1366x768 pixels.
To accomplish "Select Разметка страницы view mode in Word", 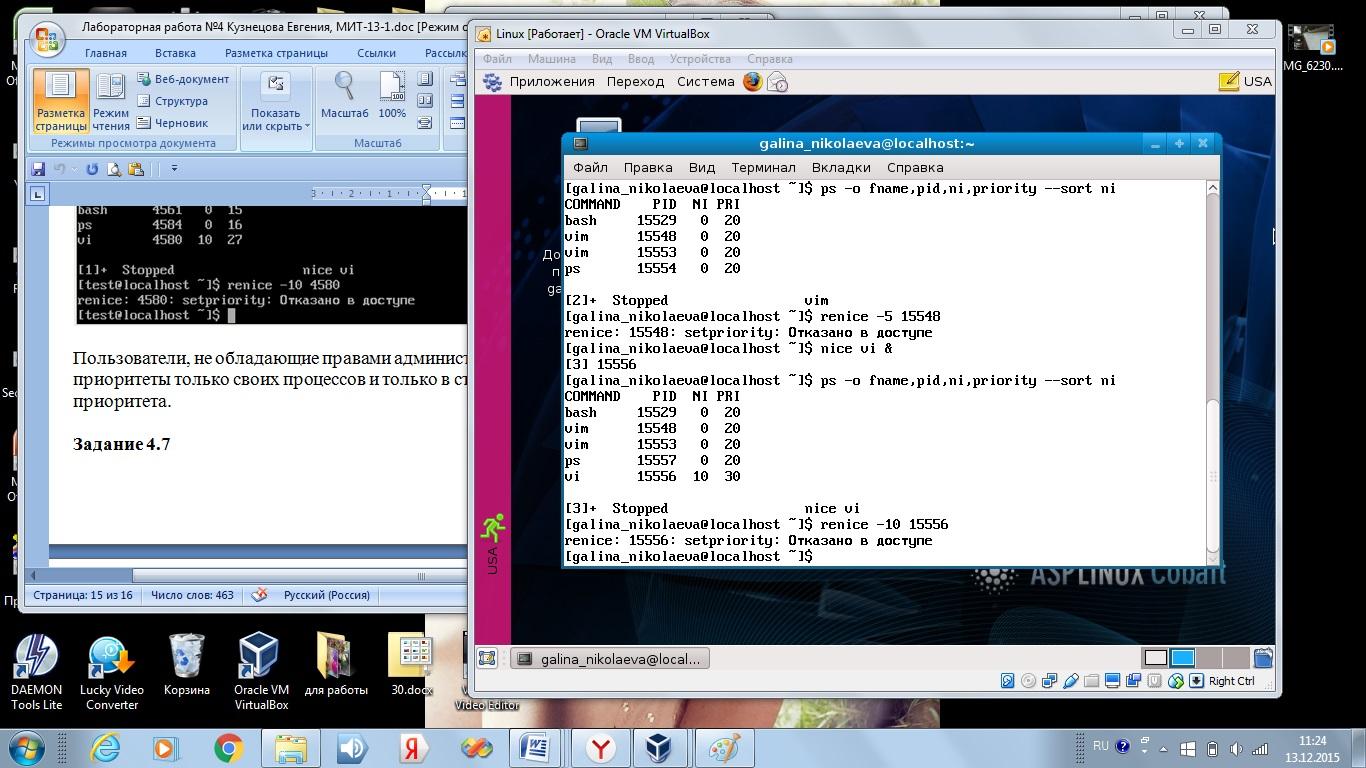I will 61,101.
